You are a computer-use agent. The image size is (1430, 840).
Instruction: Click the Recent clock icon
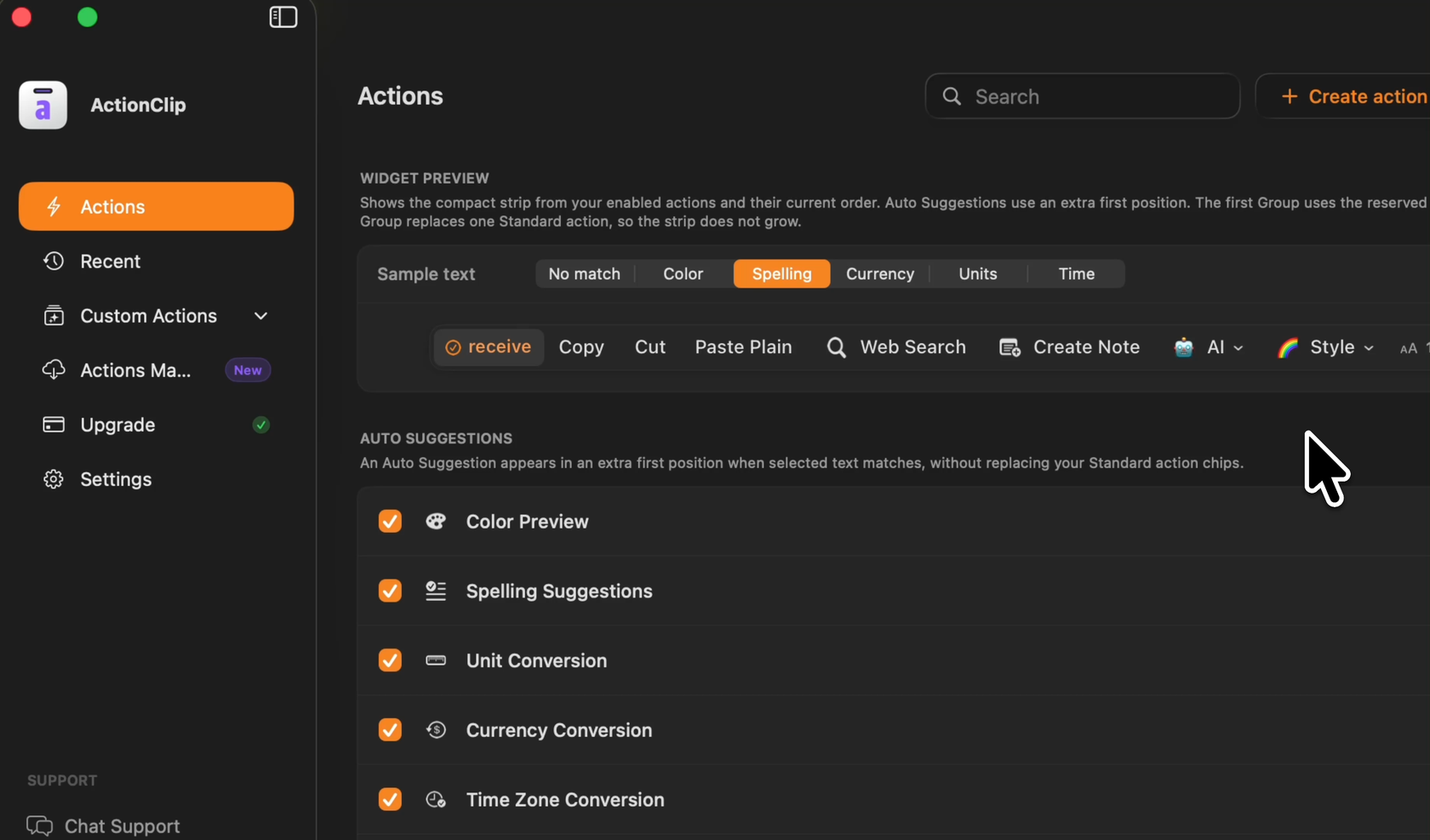click(54, 260)
